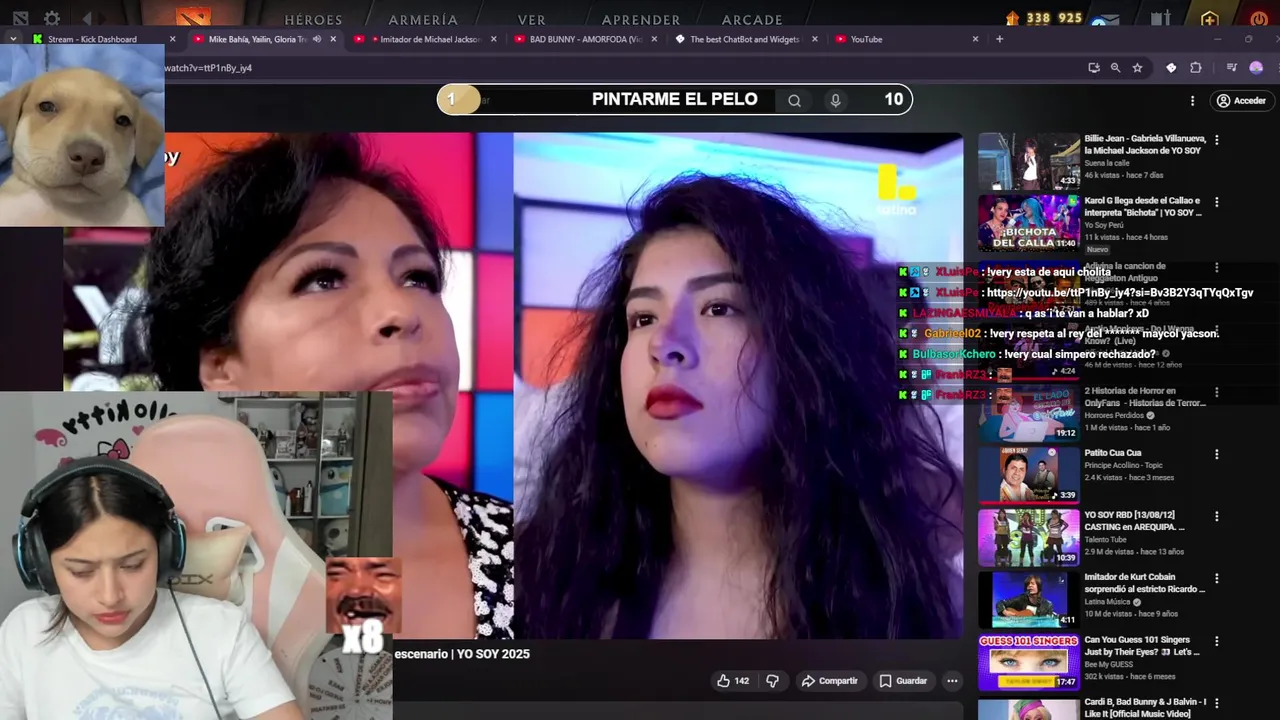Open the ARCADE menu in Dota 2

[x=752, y=19]
